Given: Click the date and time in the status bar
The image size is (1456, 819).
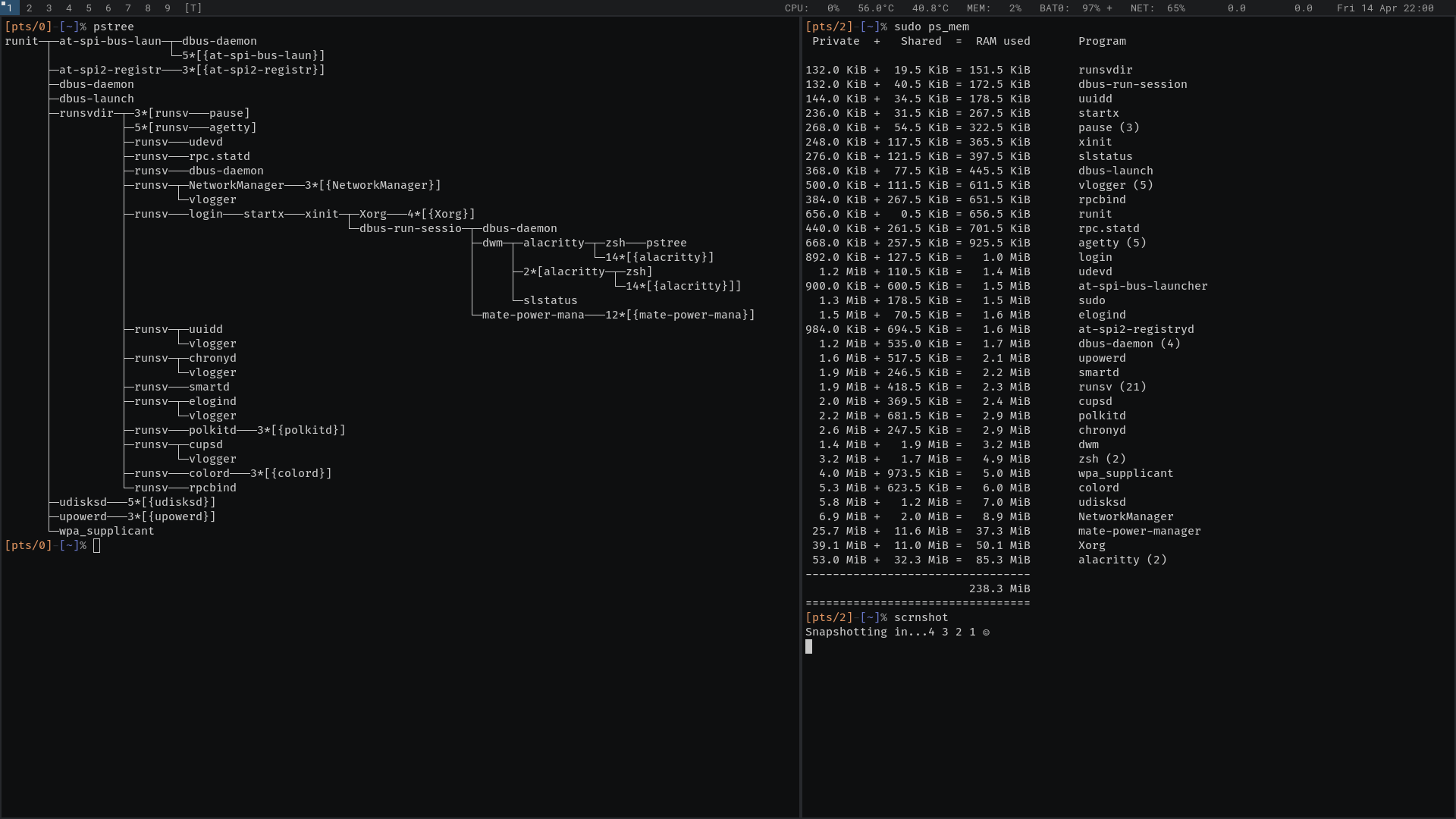Looking at the screenshot, I should (1385, 8).
